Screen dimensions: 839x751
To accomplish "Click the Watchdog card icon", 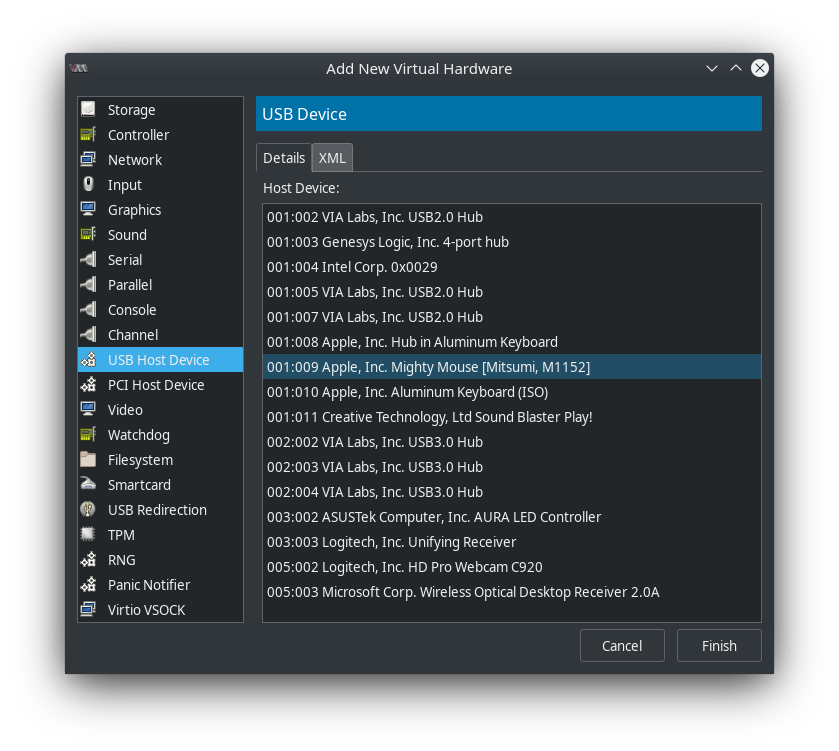I will (x=88, y=434).
